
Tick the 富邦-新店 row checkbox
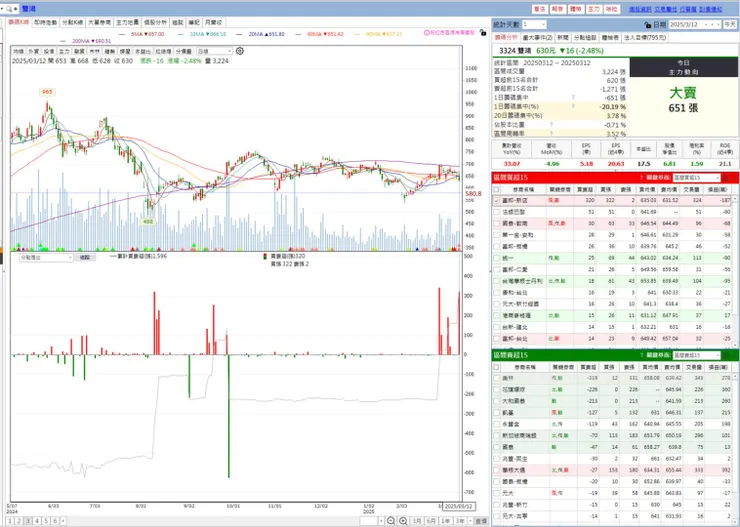click(x=496, y=201)
